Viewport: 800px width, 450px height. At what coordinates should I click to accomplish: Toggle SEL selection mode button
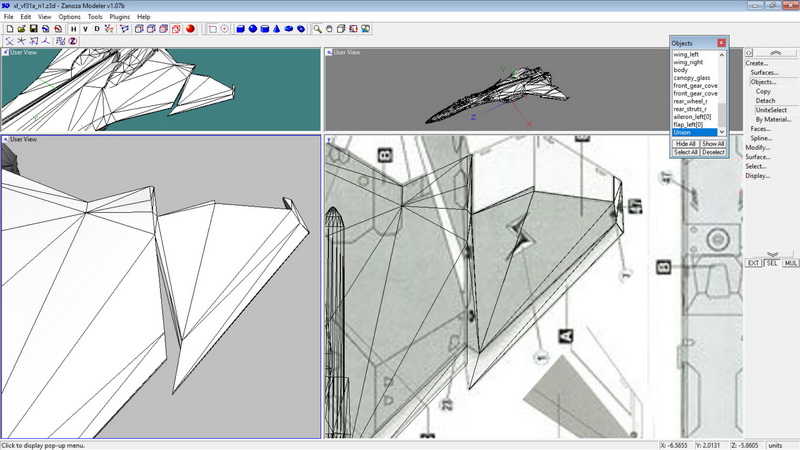(x=772, y=263)
